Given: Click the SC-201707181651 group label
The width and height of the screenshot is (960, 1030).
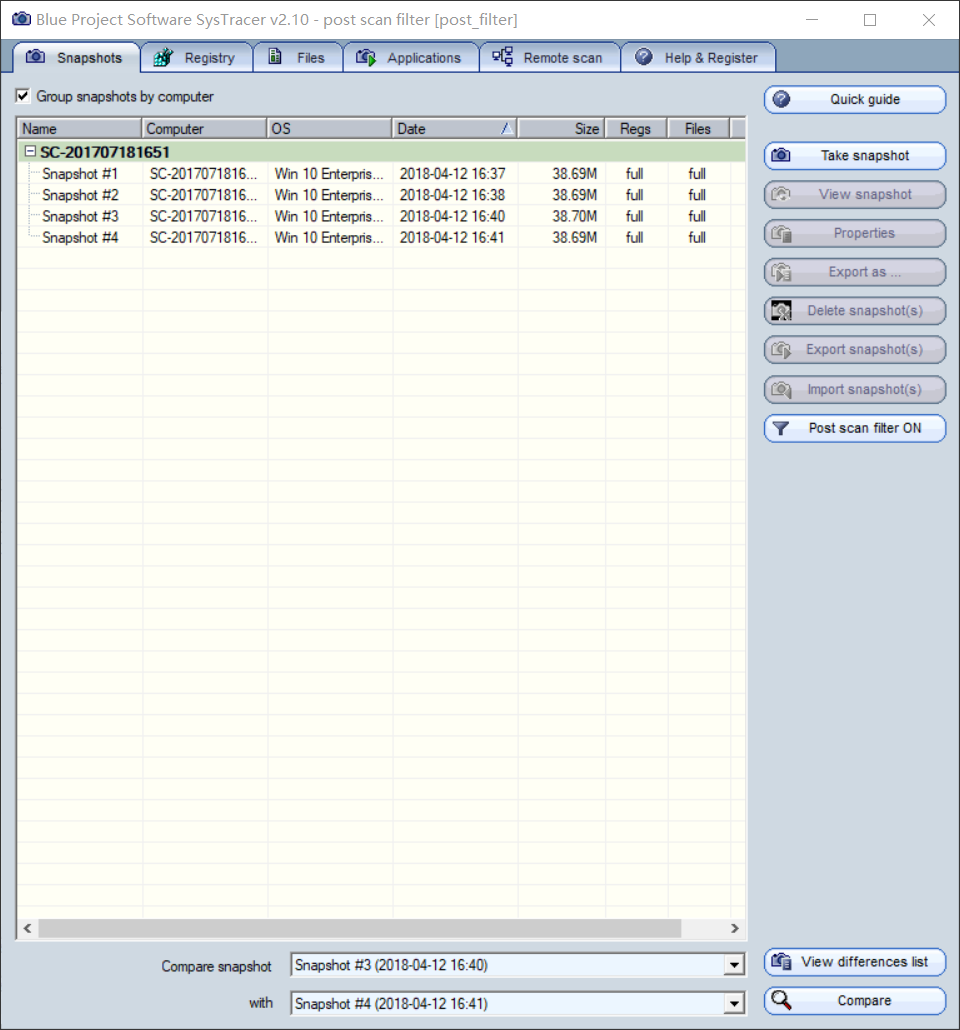Looking at the screenshot, I should [104, 152].
